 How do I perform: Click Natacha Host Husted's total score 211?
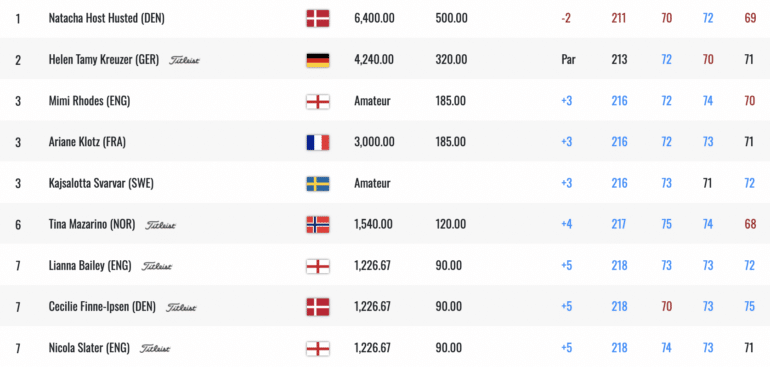[x=619, y=19]
